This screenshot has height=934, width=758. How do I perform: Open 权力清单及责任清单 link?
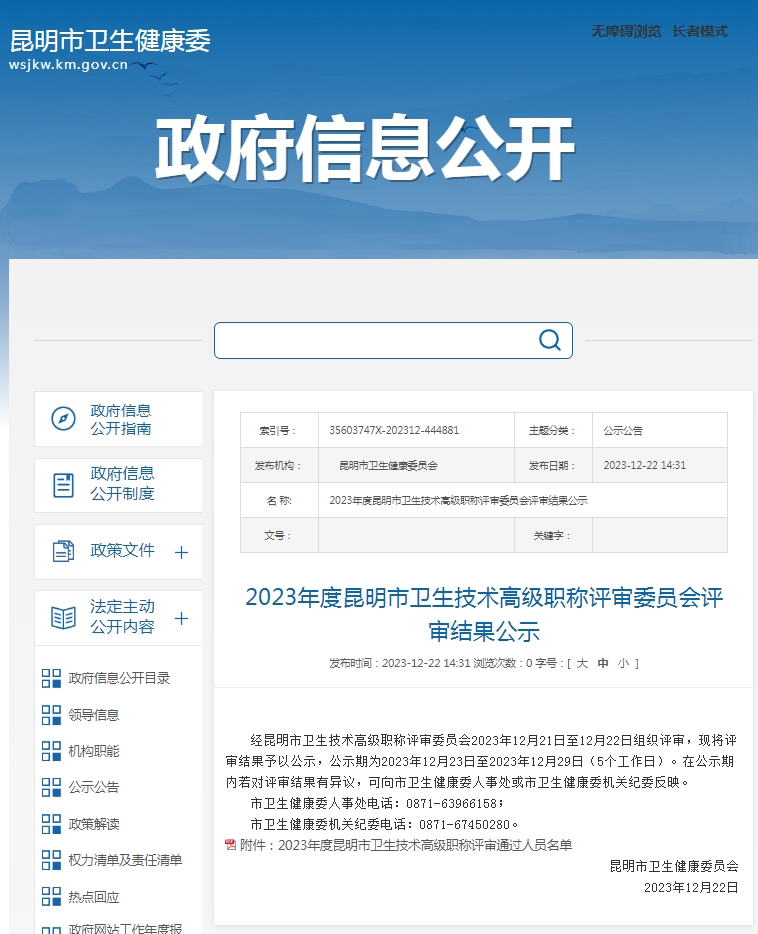click(x=125, y=860)
